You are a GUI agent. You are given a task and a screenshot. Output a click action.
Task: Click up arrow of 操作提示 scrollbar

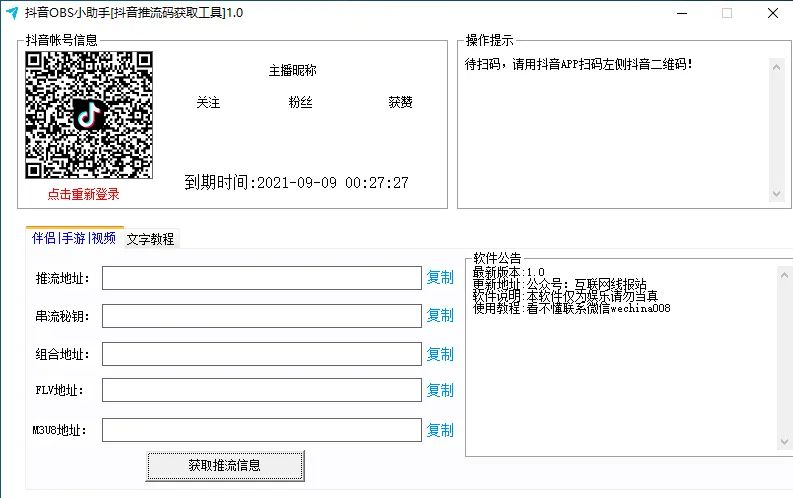tap(776, 67)
